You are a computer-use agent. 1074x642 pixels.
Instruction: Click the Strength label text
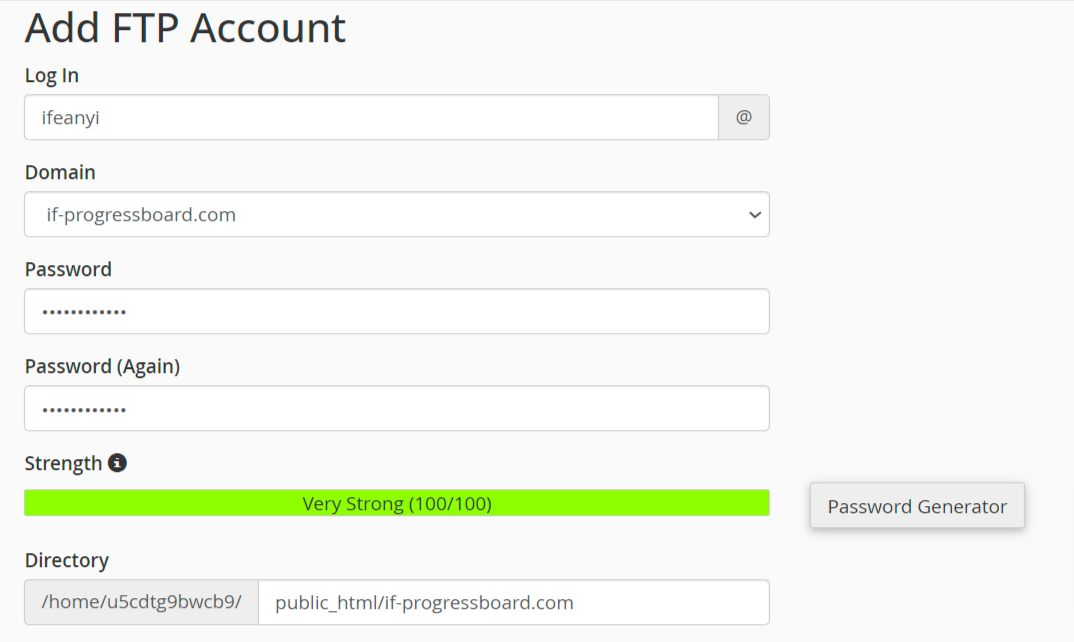coord(63,463)
